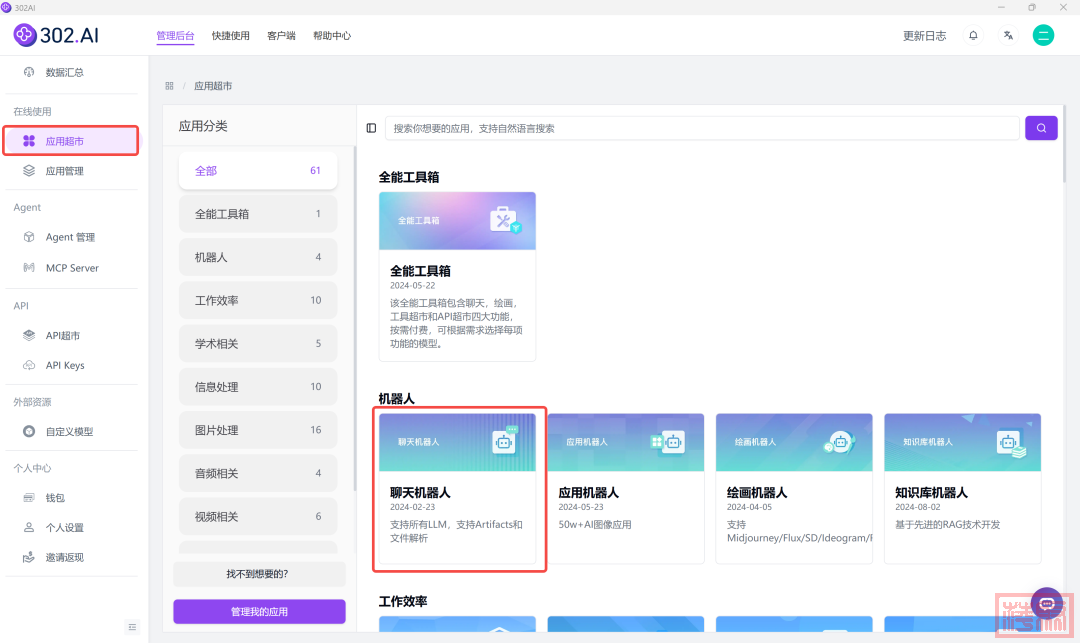
Task: Open 自定义模型 in sidebar
Action: 71,432
